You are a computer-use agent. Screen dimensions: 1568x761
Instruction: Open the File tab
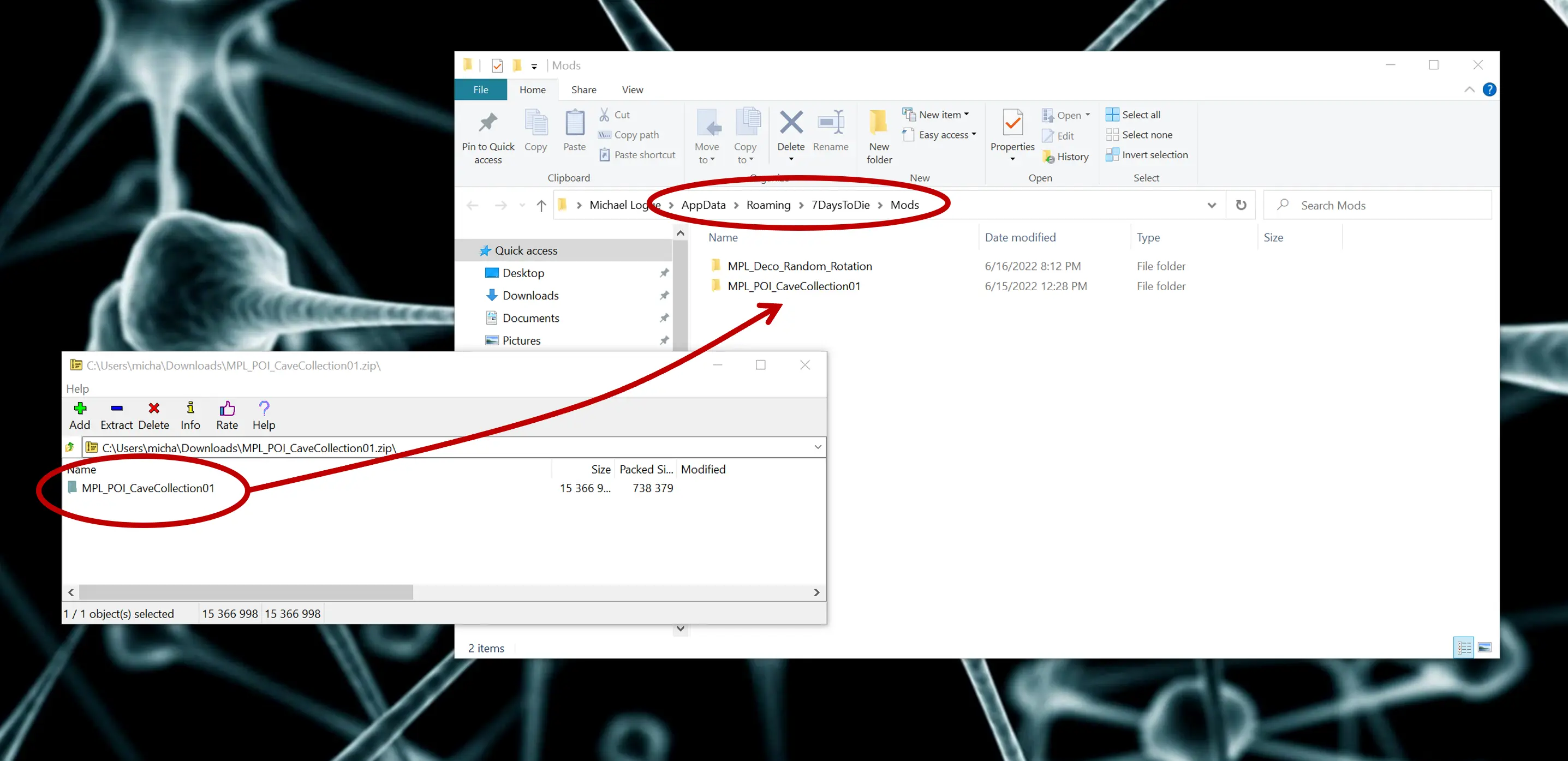pos(480,89)
